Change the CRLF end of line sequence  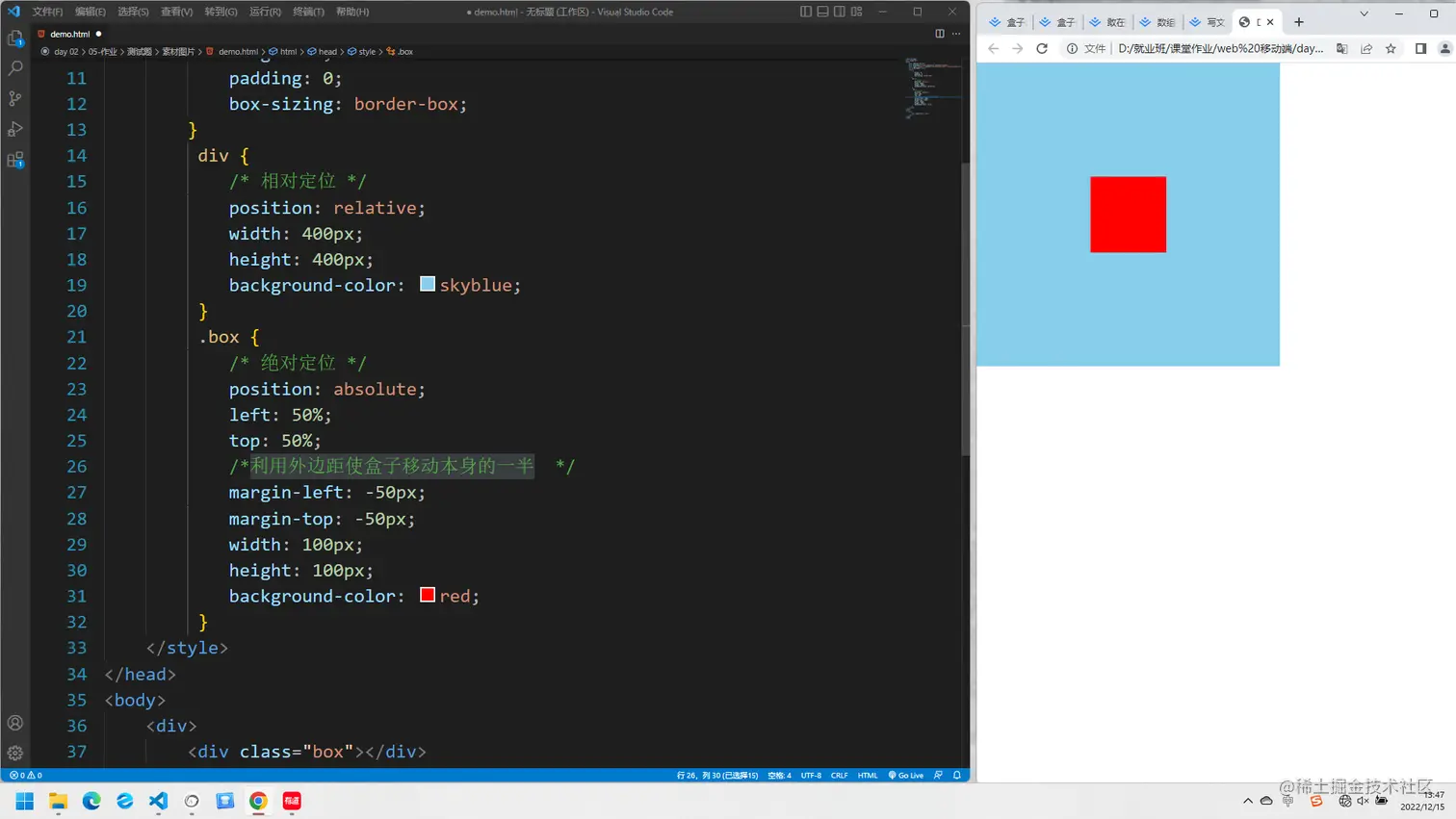point(840,775)
